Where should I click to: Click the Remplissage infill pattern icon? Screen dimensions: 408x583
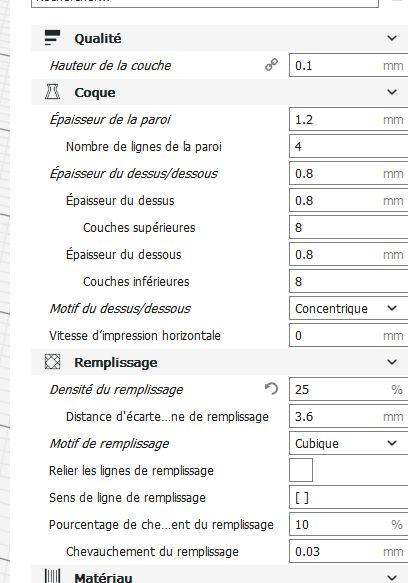point(52,362)
